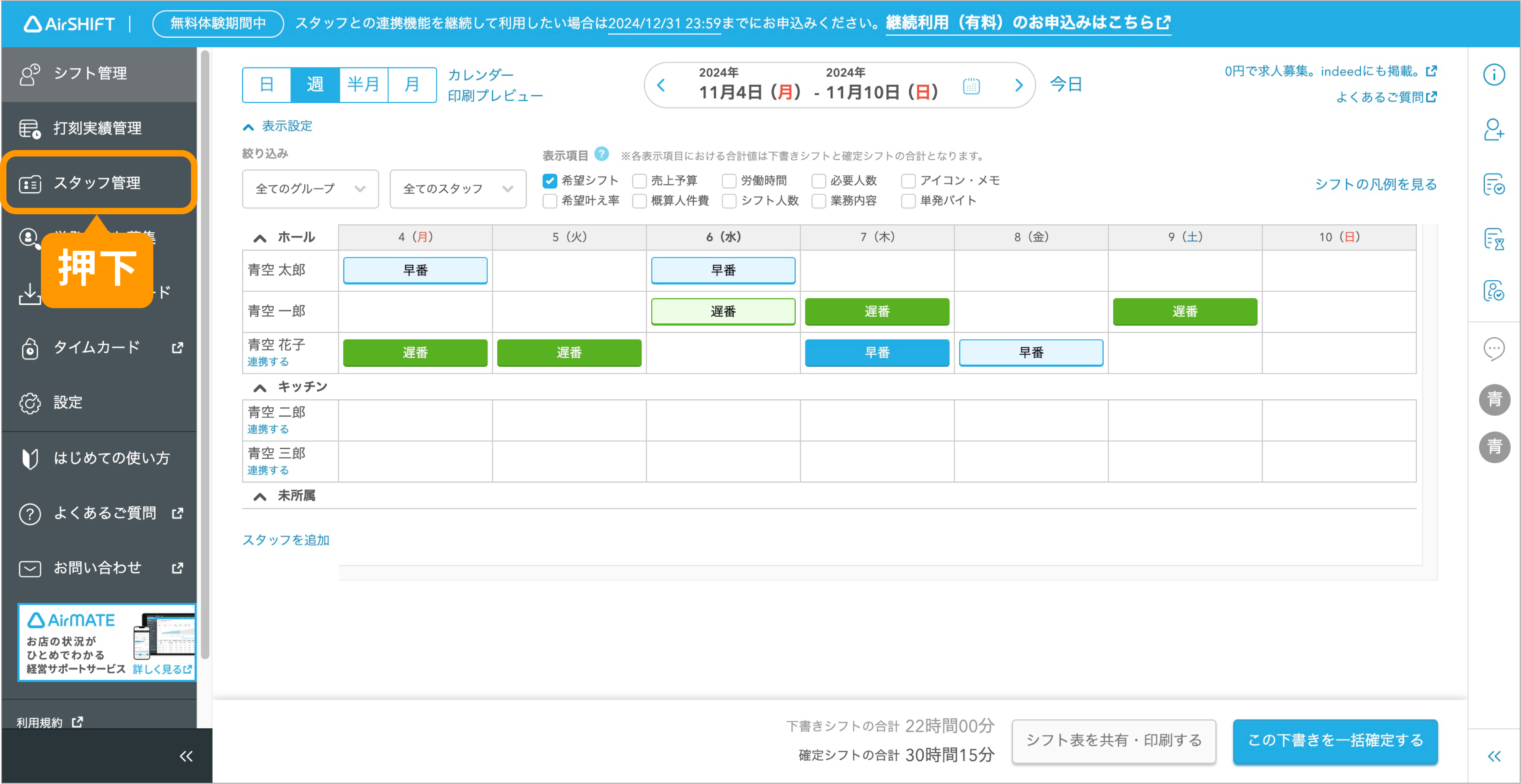Select 青空 太郎's 早番 shift on Wednesday 6
Screen dimensions: 1521x784
[723, 270]
